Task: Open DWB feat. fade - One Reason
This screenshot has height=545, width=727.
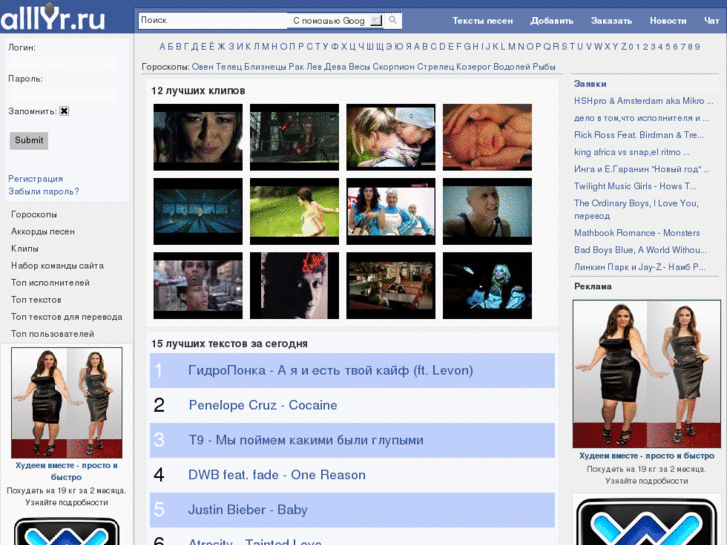Action: (x=277, y=475)
